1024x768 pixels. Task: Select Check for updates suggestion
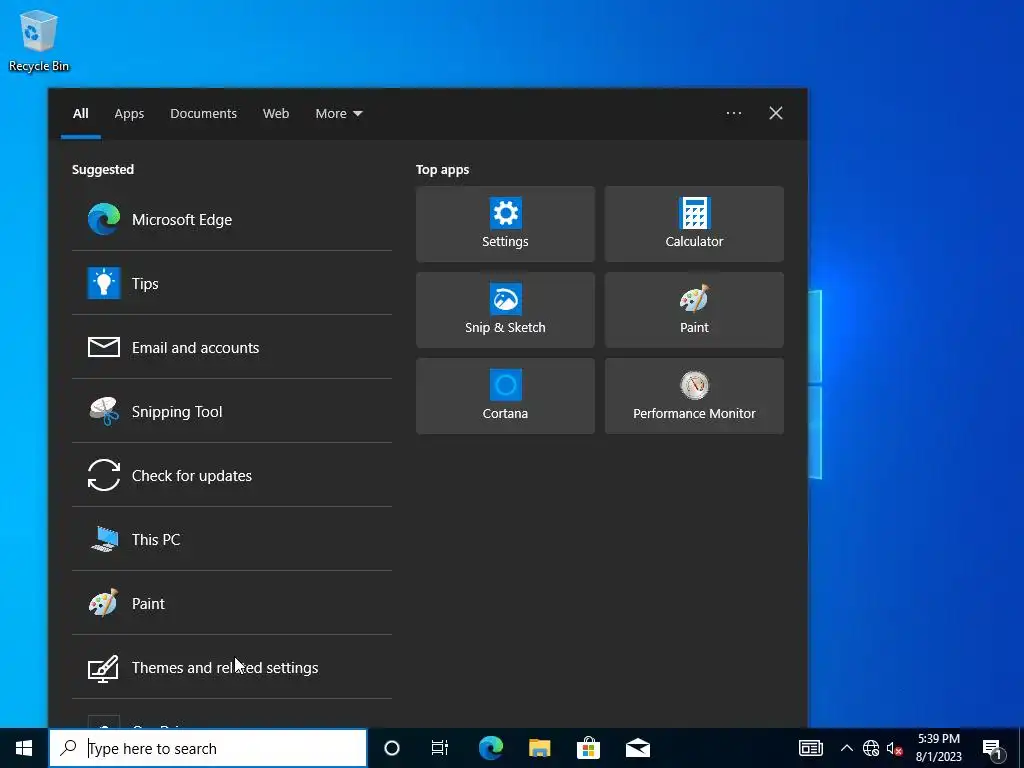[x=231, y=475]
